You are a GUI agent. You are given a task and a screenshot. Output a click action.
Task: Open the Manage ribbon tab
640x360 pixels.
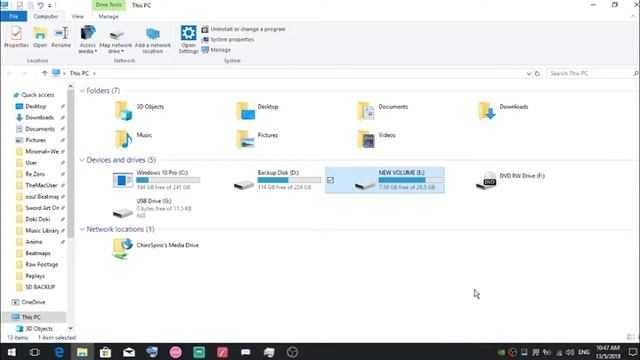pyautogui.click(x=109, y=16)
